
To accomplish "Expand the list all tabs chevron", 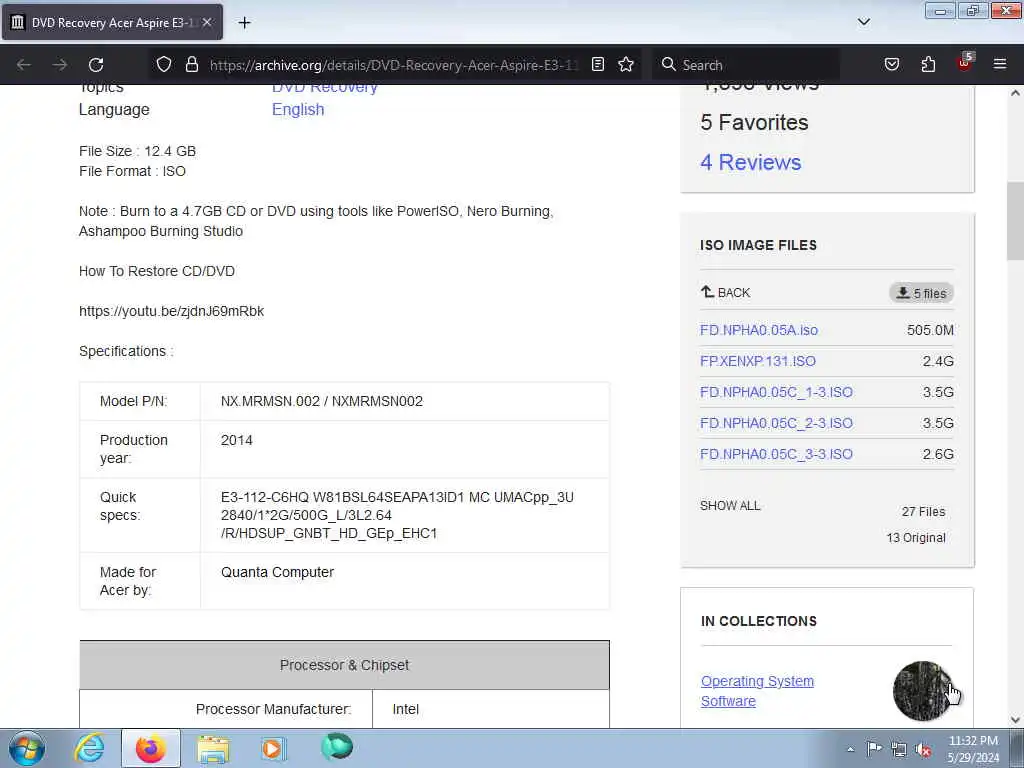I will [863, 22].
